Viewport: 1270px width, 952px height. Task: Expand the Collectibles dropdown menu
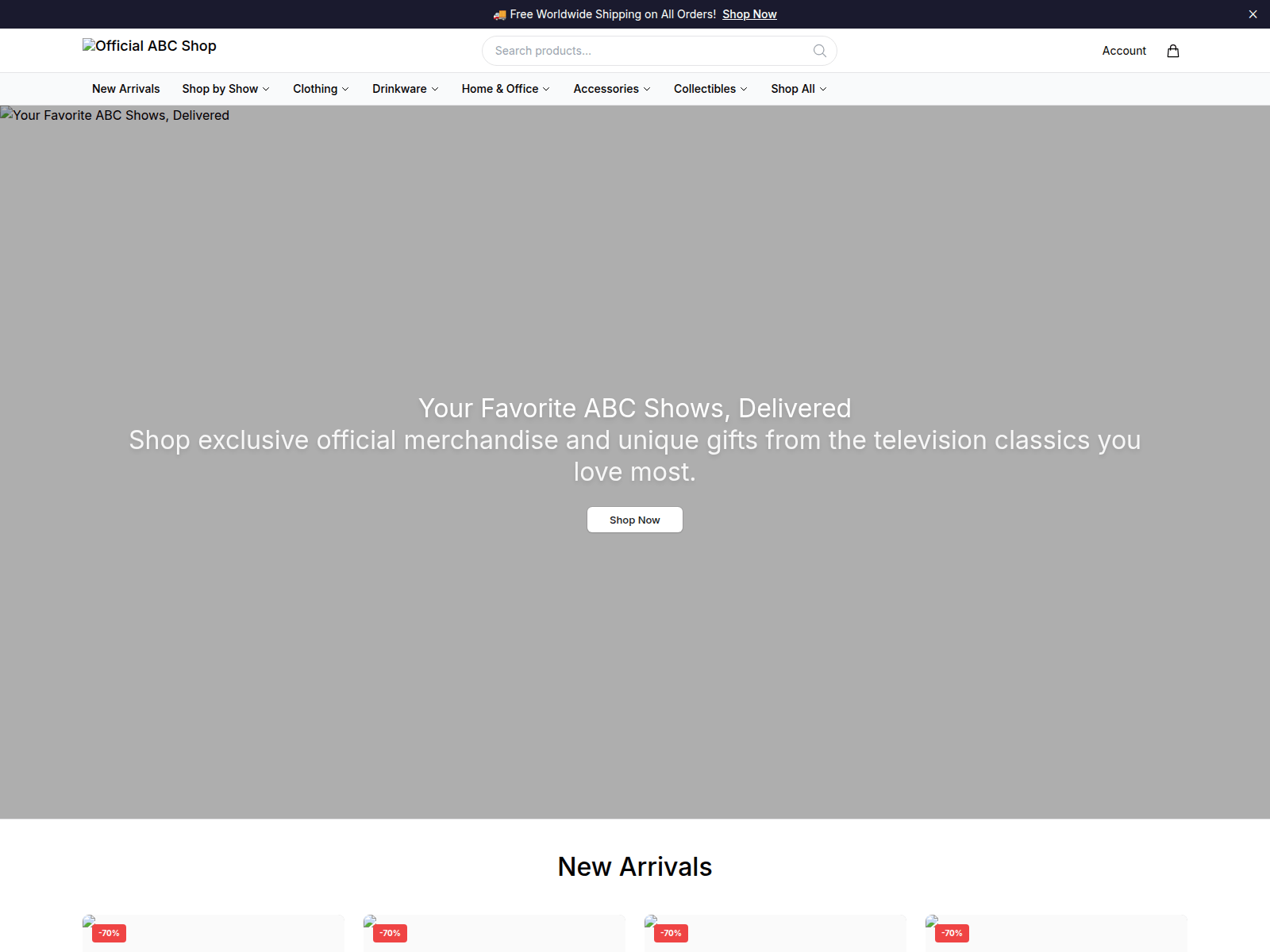pyautogui.click(x=710, y=89)
